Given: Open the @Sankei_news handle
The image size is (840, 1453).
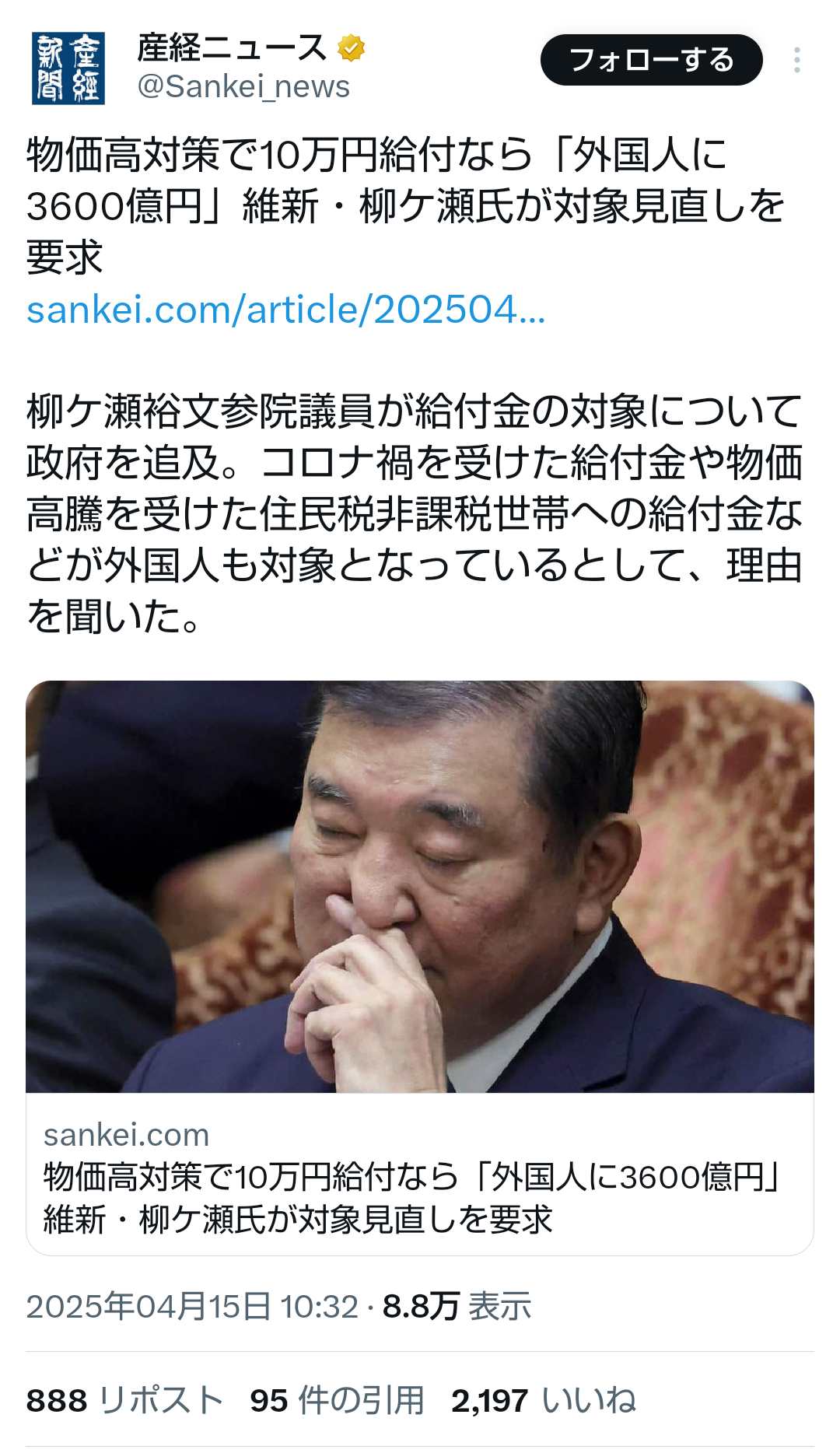Looking at the screenshot, I should (x=243, y=86).
